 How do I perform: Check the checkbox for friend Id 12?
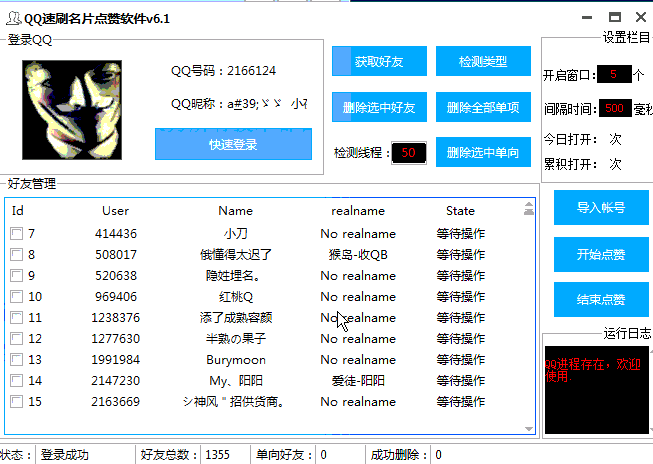pos(17,338)
